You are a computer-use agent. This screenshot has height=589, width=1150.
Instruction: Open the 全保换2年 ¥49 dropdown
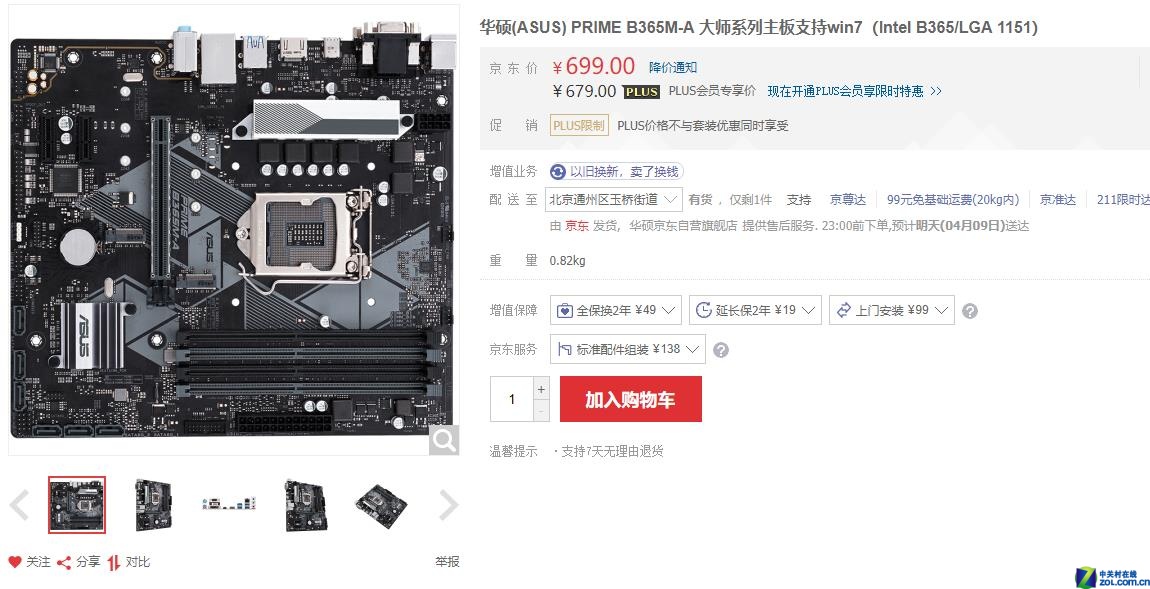click(x=615, y=310)
